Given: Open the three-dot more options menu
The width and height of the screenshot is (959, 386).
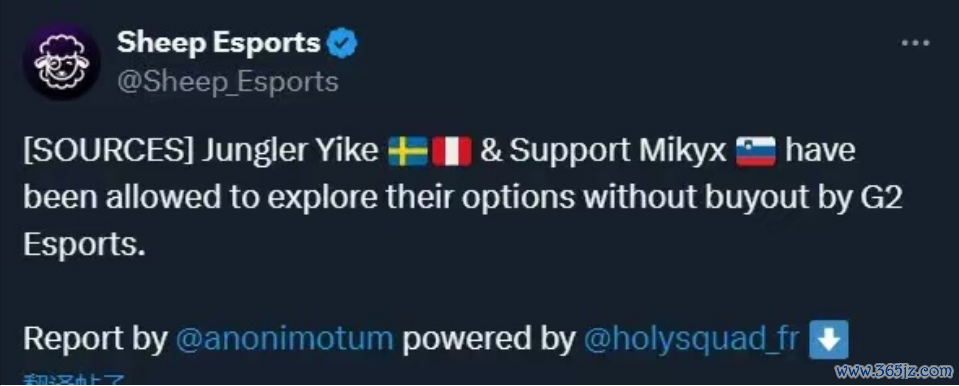Looking at the screenshot, I should (x=916, y=43).
